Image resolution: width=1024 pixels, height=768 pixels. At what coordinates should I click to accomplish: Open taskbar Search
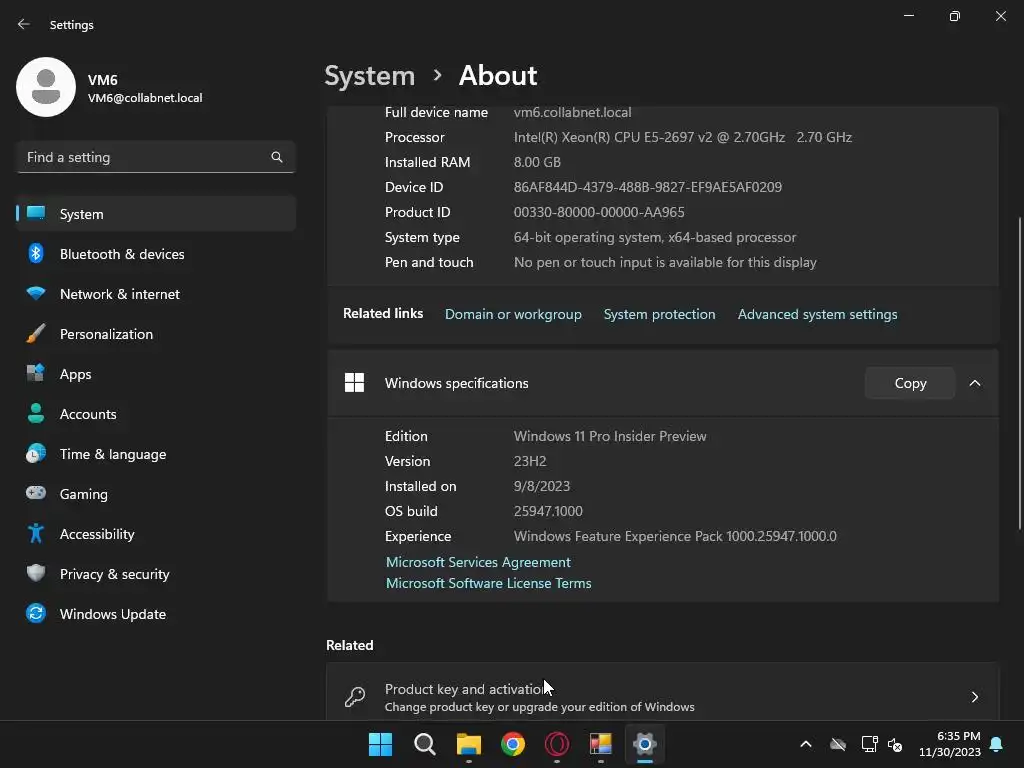tap(424, 744)
